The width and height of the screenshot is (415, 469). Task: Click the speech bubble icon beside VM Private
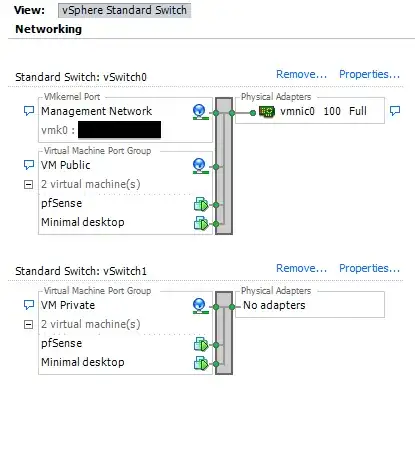point(29,305)
